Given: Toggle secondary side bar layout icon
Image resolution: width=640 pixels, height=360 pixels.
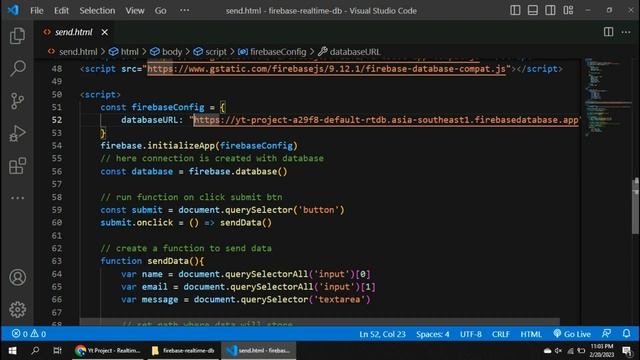Looking at the screenshot, I should point(550,10).
